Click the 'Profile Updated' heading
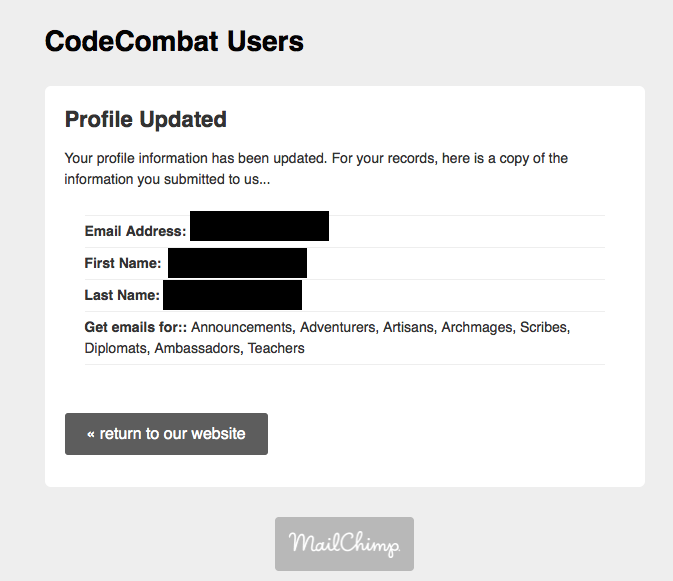The image size is (673, 581). point(146,120)
